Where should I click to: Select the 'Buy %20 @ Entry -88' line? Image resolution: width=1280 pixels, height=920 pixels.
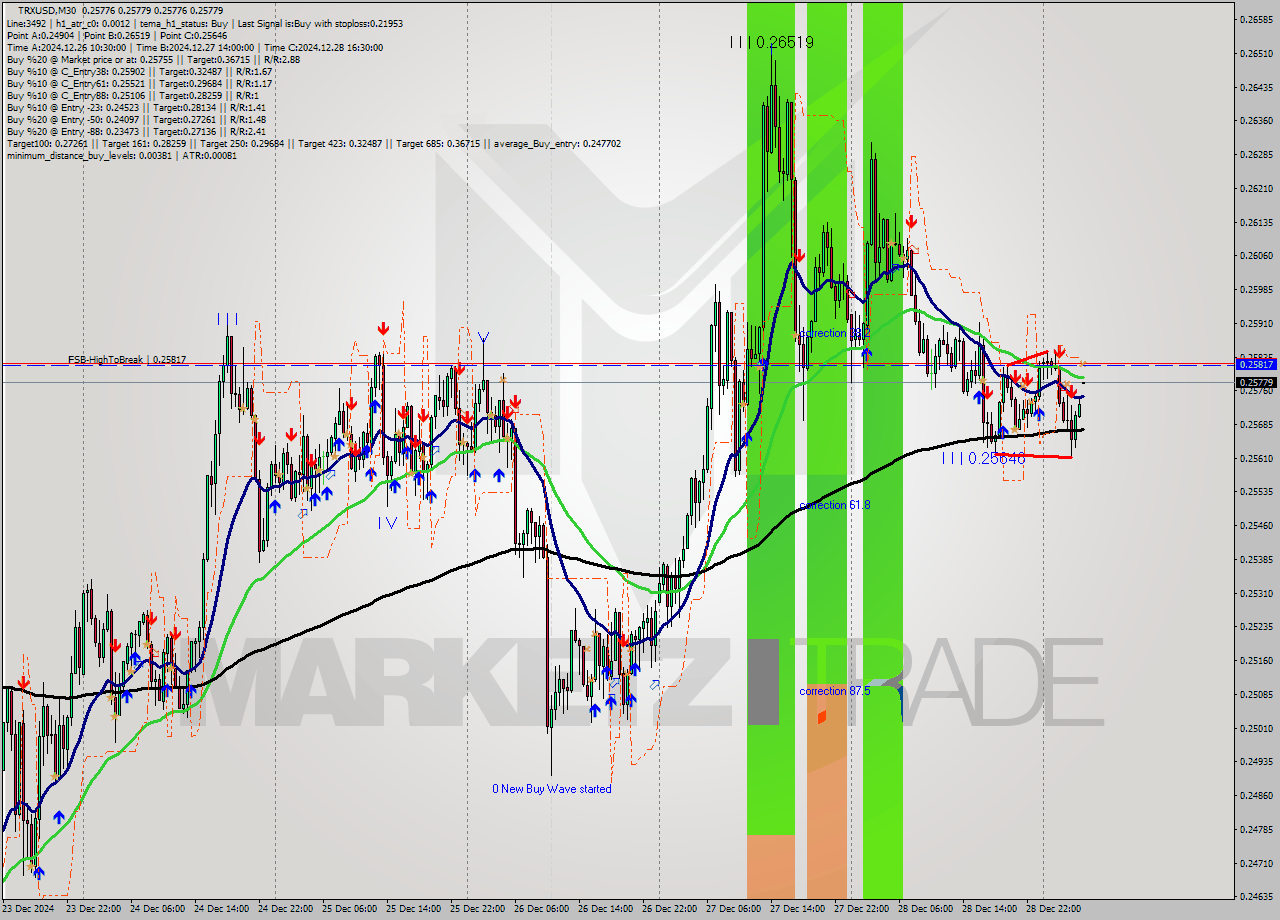pyautogui.click(x=136, y=131)
